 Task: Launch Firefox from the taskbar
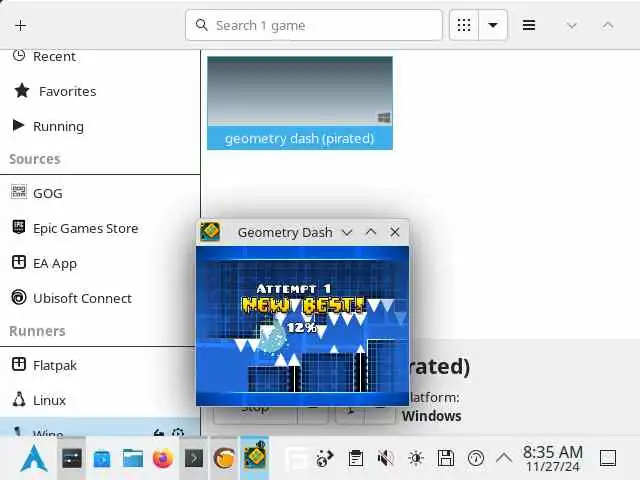[x=163, y=458]
